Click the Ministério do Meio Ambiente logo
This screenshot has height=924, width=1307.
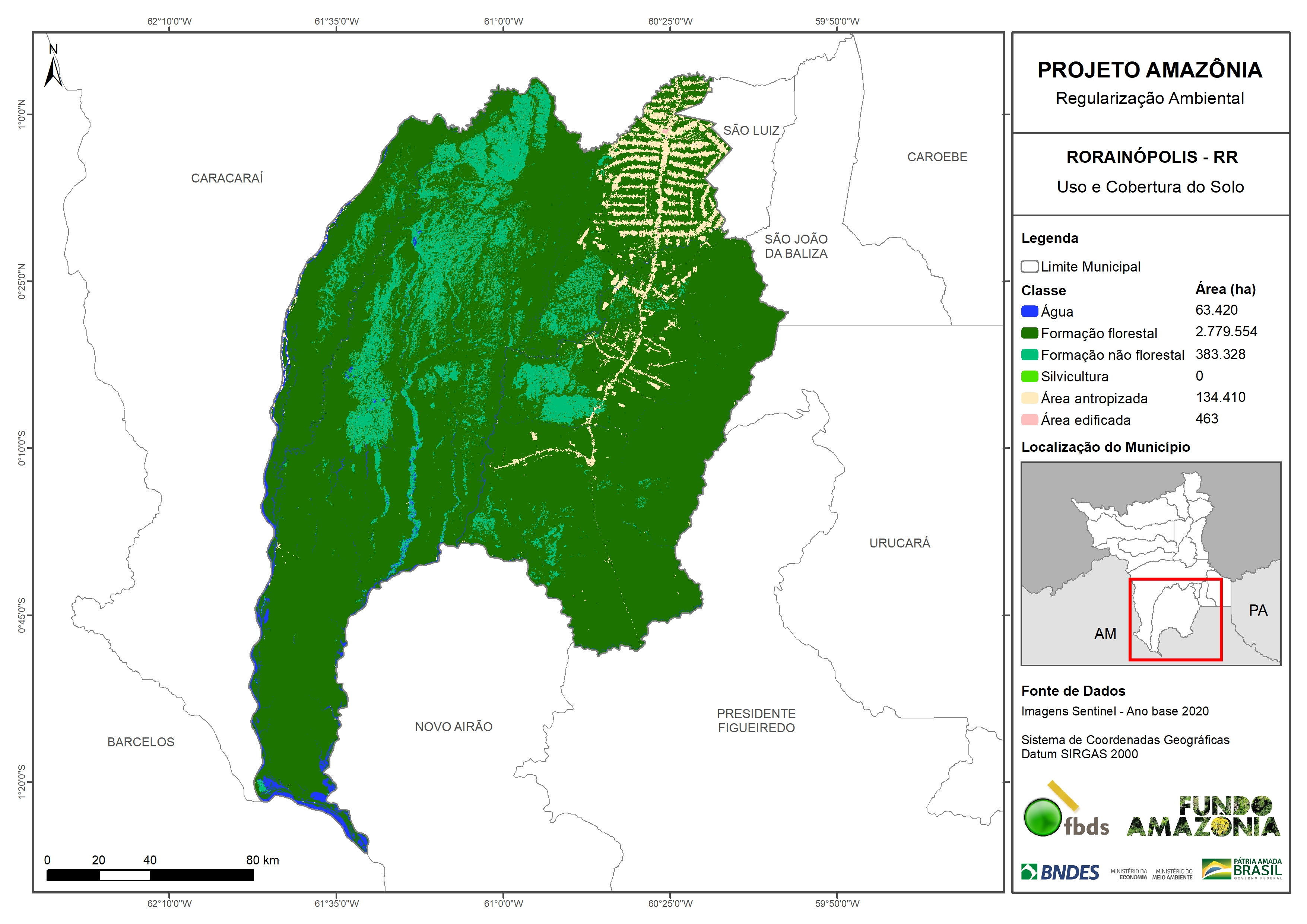click(x=1172, y=874)
